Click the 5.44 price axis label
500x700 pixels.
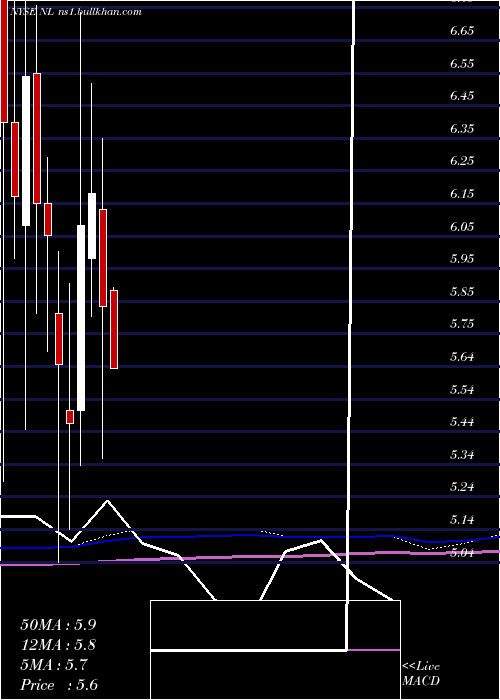pyautogui.click(x=462, y=422)
